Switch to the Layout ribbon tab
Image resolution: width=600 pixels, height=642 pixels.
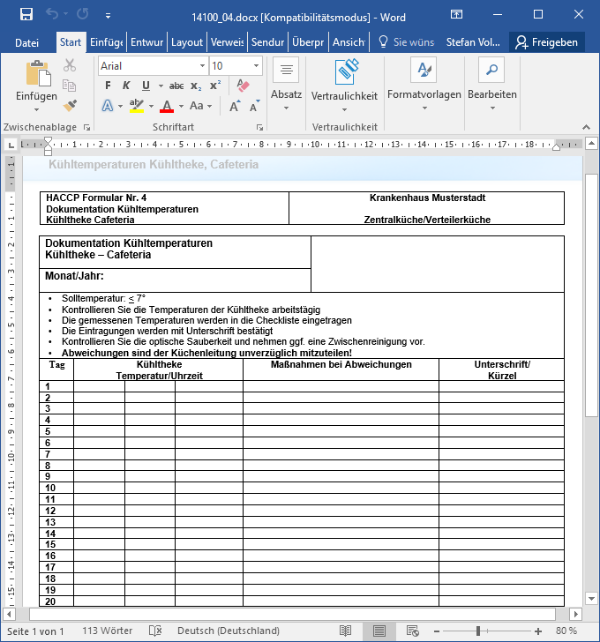[x=187, y=43]
